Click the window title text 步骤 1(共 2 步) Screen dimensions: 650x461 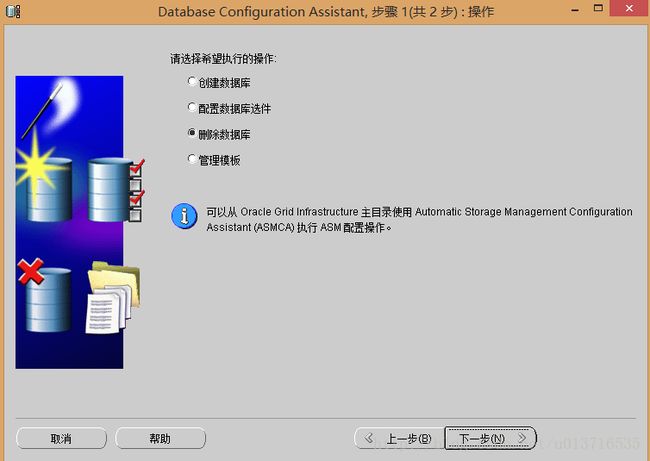tap(414, 12)
